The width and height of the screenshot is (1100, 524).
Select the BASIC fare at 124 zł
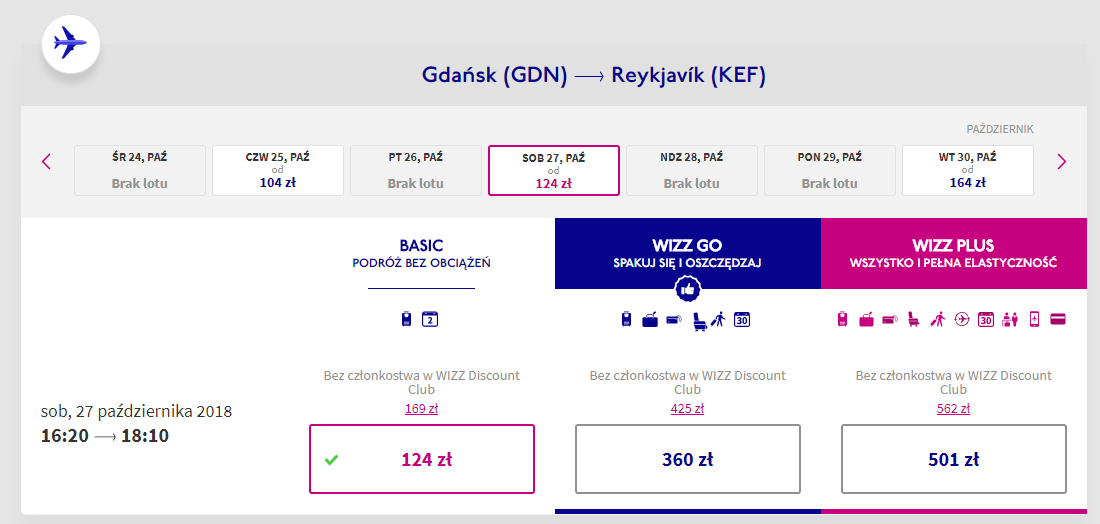coord(422,459)
